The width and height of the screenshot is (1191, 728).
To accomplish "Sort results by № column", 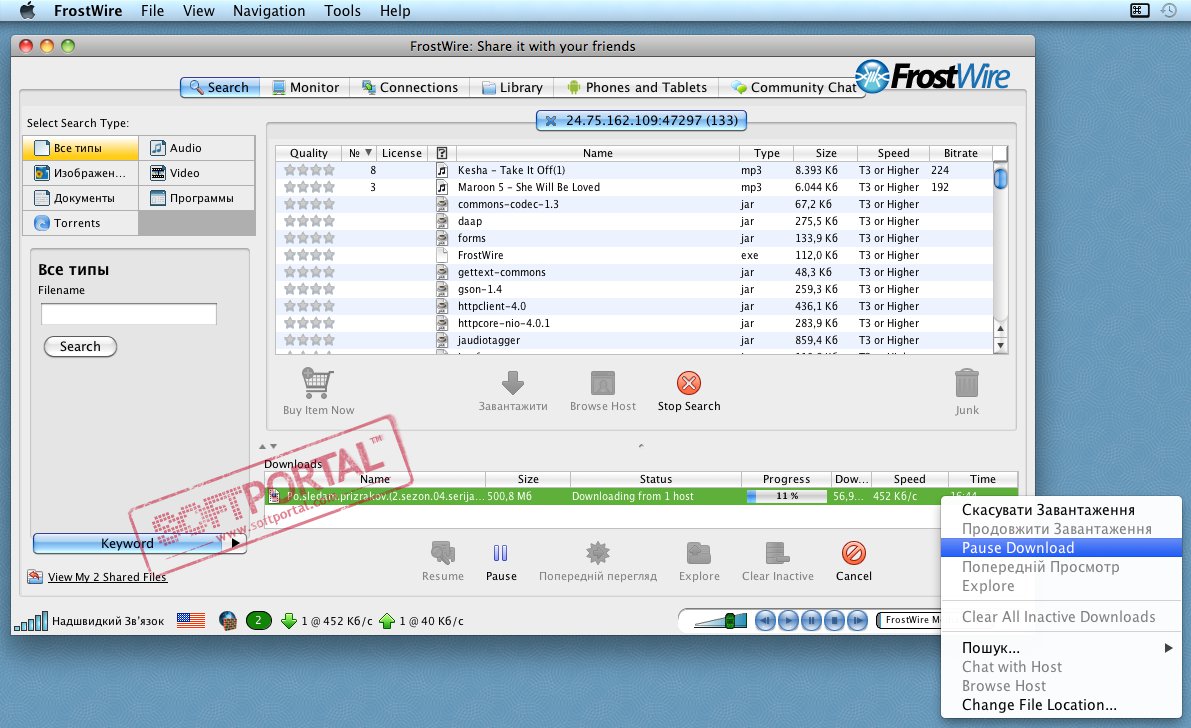I will point(360,154).
